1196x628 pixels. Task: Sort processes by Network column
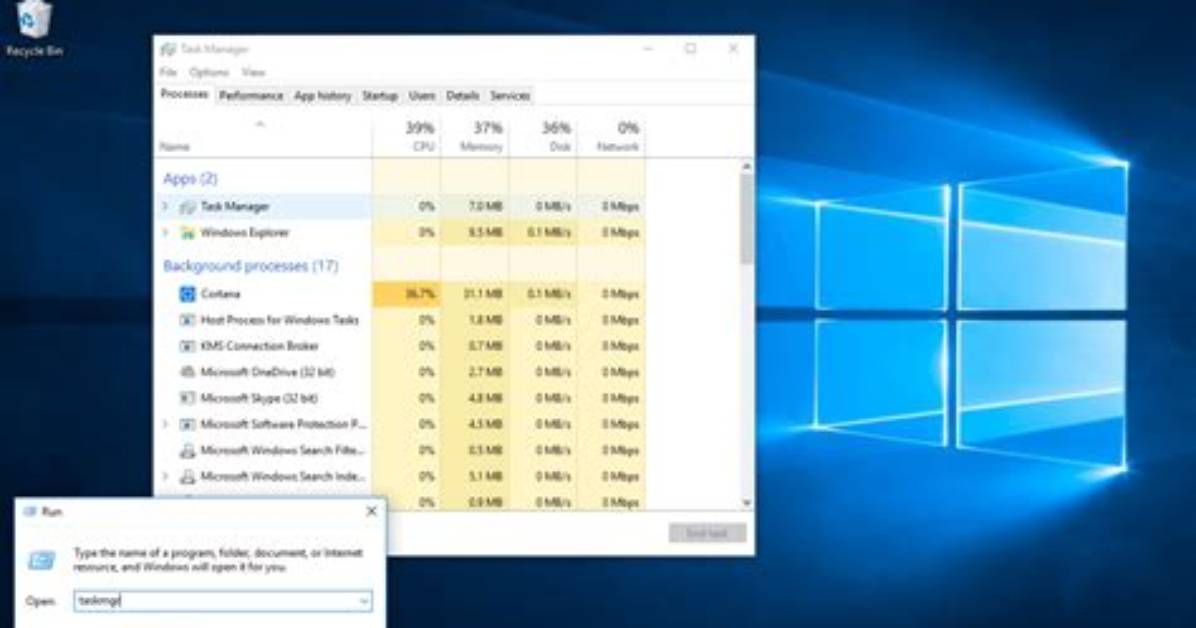click(x=611, y=136)
